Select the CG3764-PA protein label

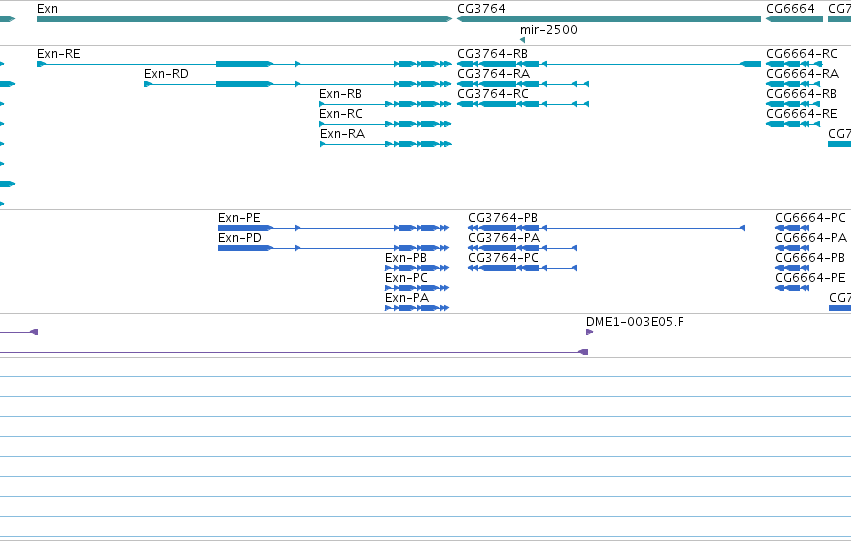[x=504, y=238]
